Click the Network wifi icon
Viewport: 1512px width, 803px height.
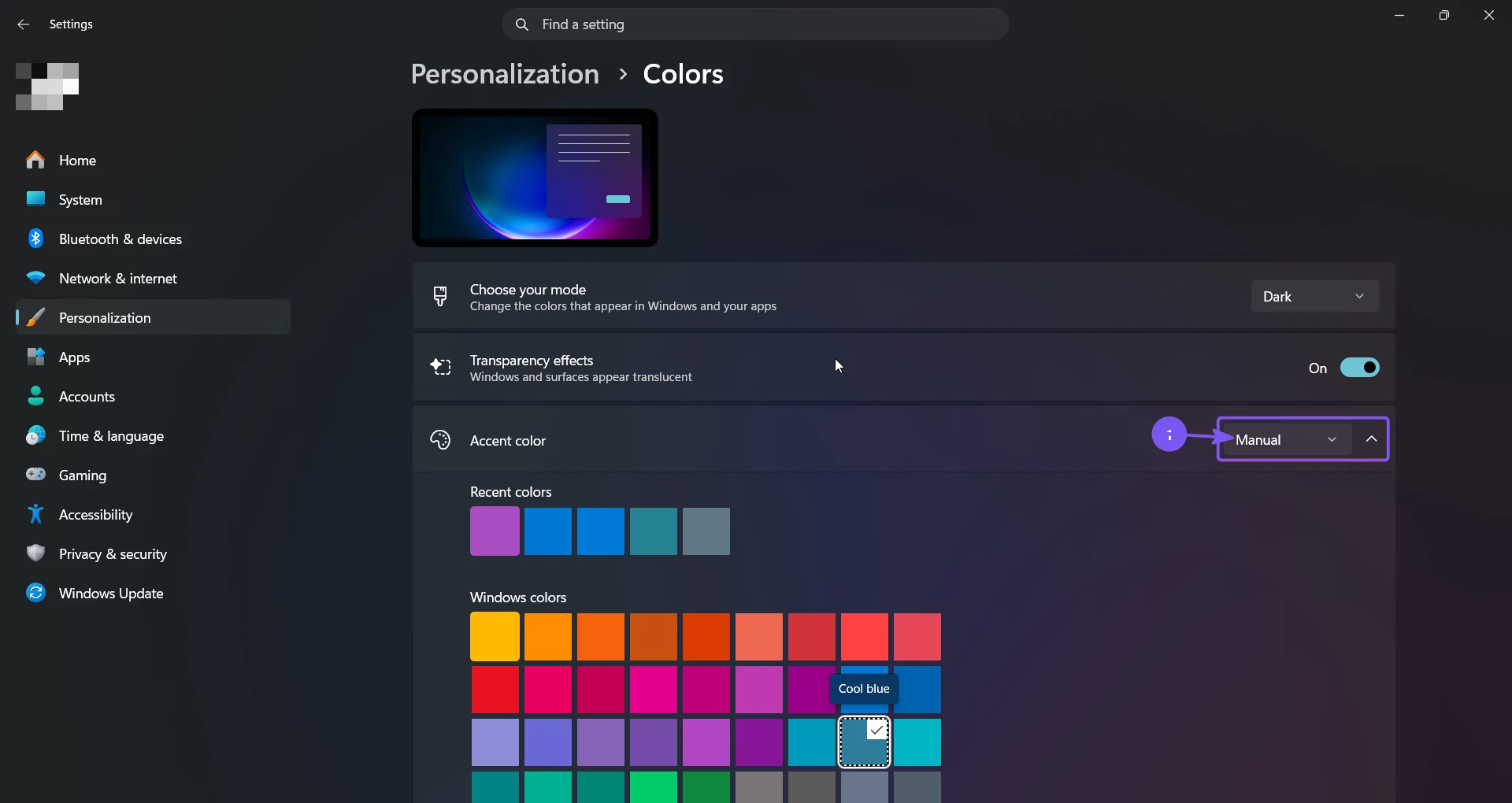[35, 278]
